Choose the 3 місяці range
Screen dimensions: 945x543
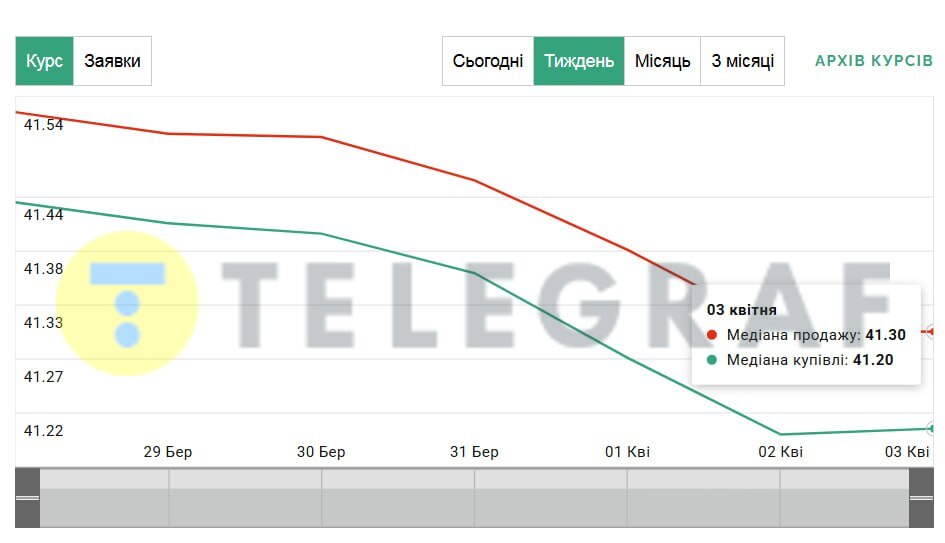click(x=742, y=61)
